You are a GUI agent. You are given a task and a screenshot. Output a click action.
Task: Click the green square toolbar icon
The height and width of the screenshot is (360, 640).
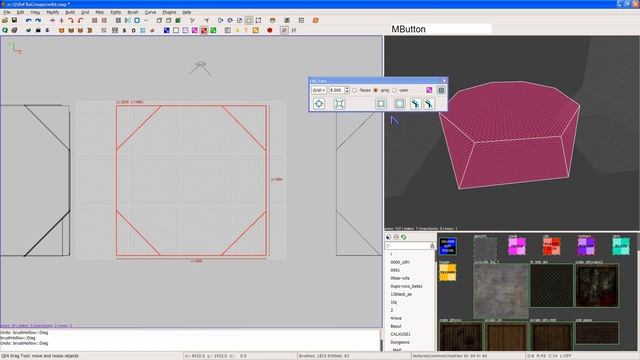point(213,30)
